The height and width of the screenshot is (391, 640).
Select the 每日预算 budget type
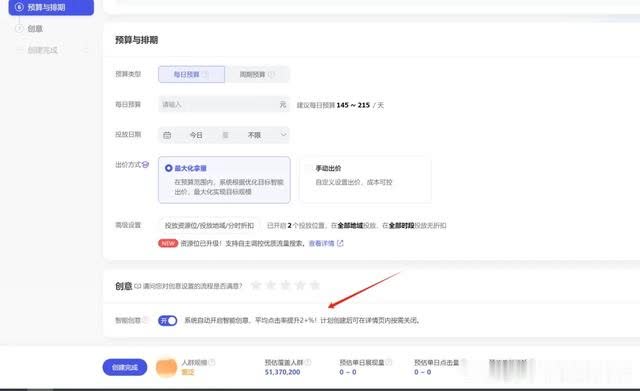(191, 74)
